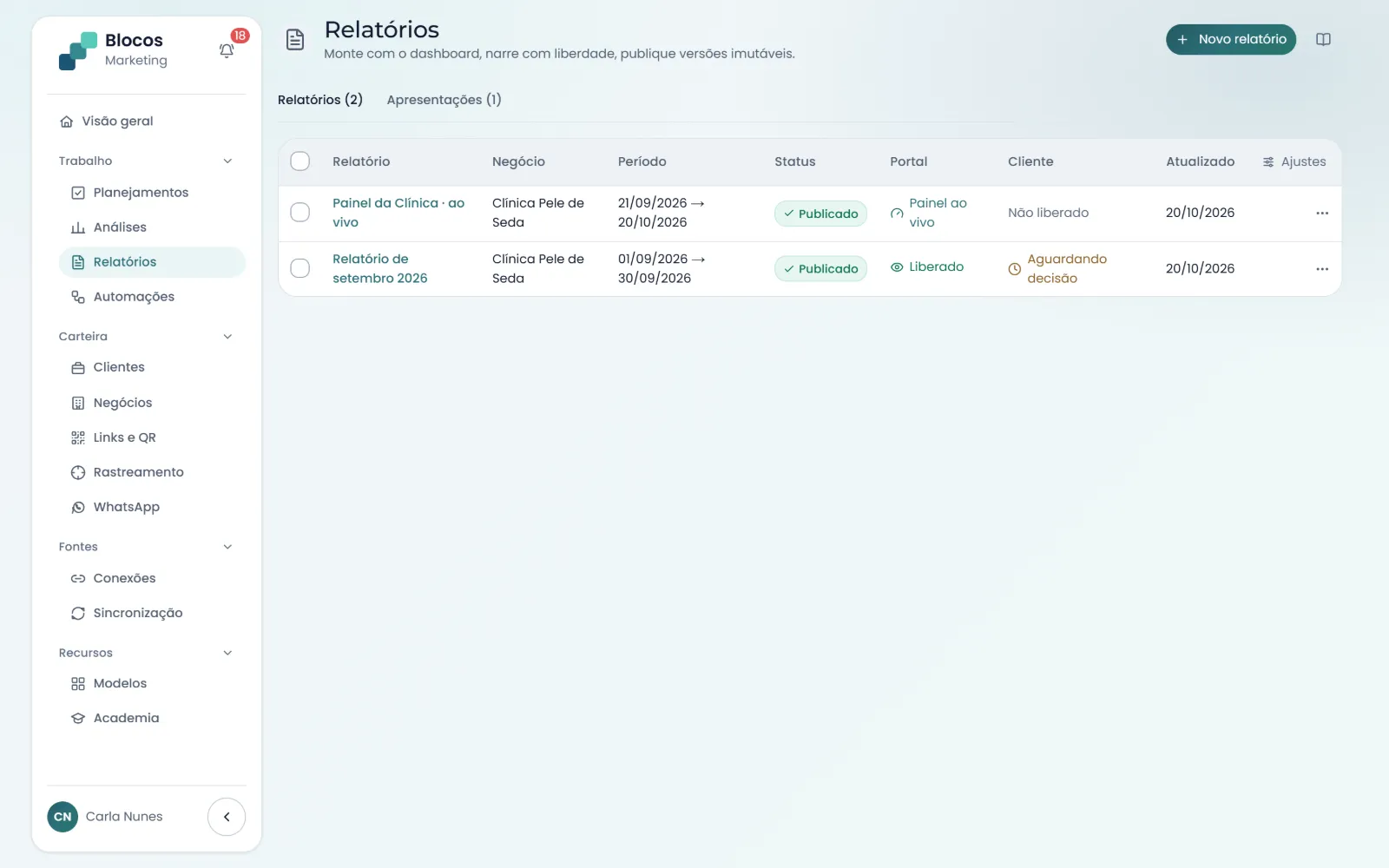The width and height of the screenshot is (1389, 868).
Task: Click the Negócios building icon
Action: (78, 403)
